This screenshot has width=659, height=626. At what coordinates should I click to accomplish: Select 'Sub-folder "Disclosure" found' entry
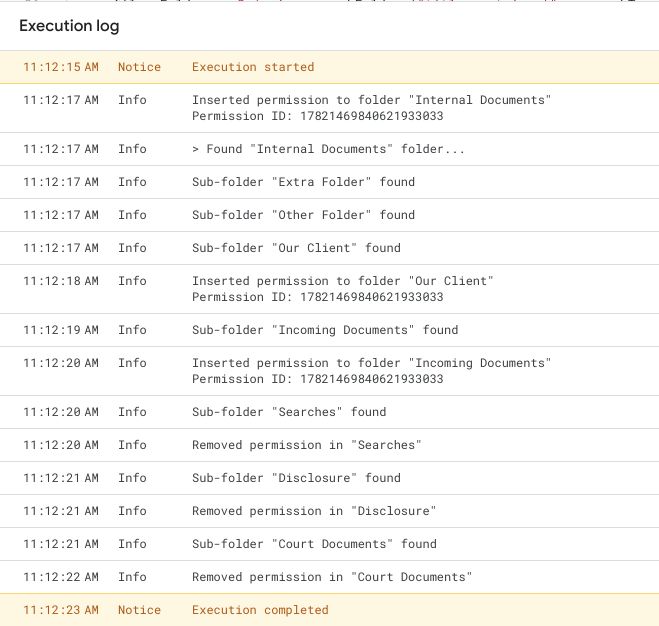coord(296,478)
